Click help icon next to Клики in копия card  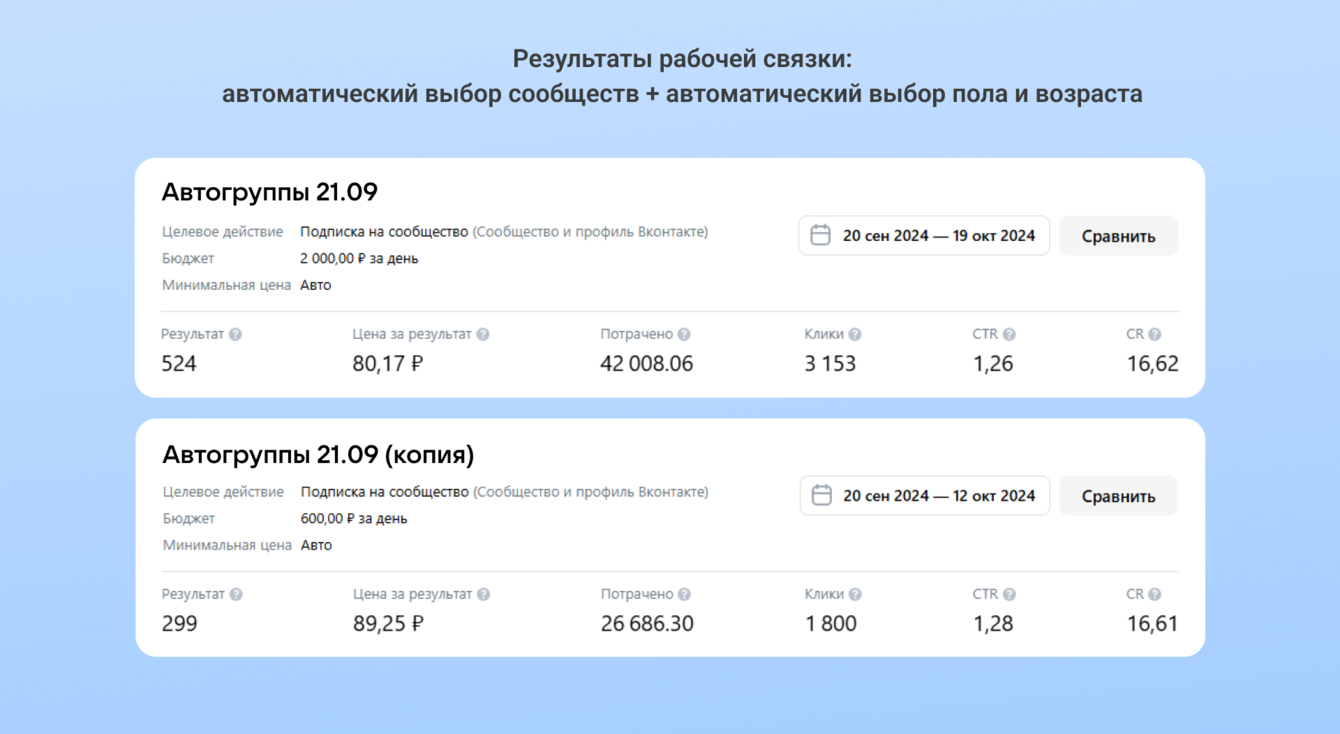pyautogui.click(x=855, y=595)
